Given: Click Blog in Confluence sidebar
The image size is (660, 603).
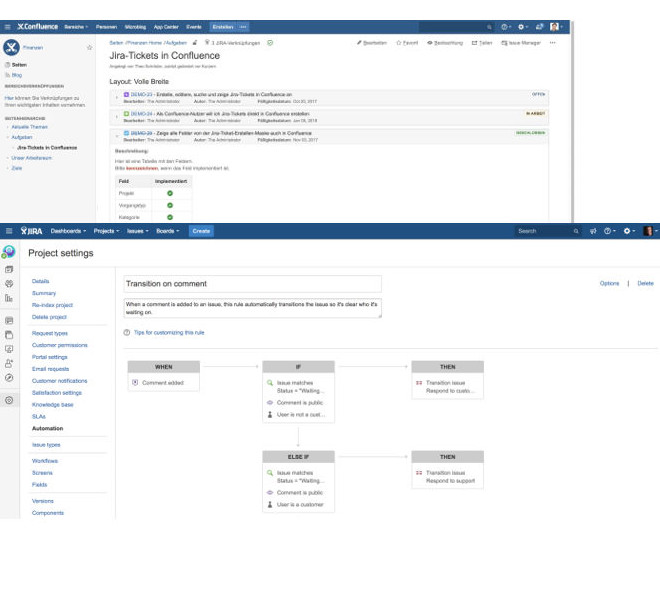Looking at the screenshot, I should click(17, 75).
